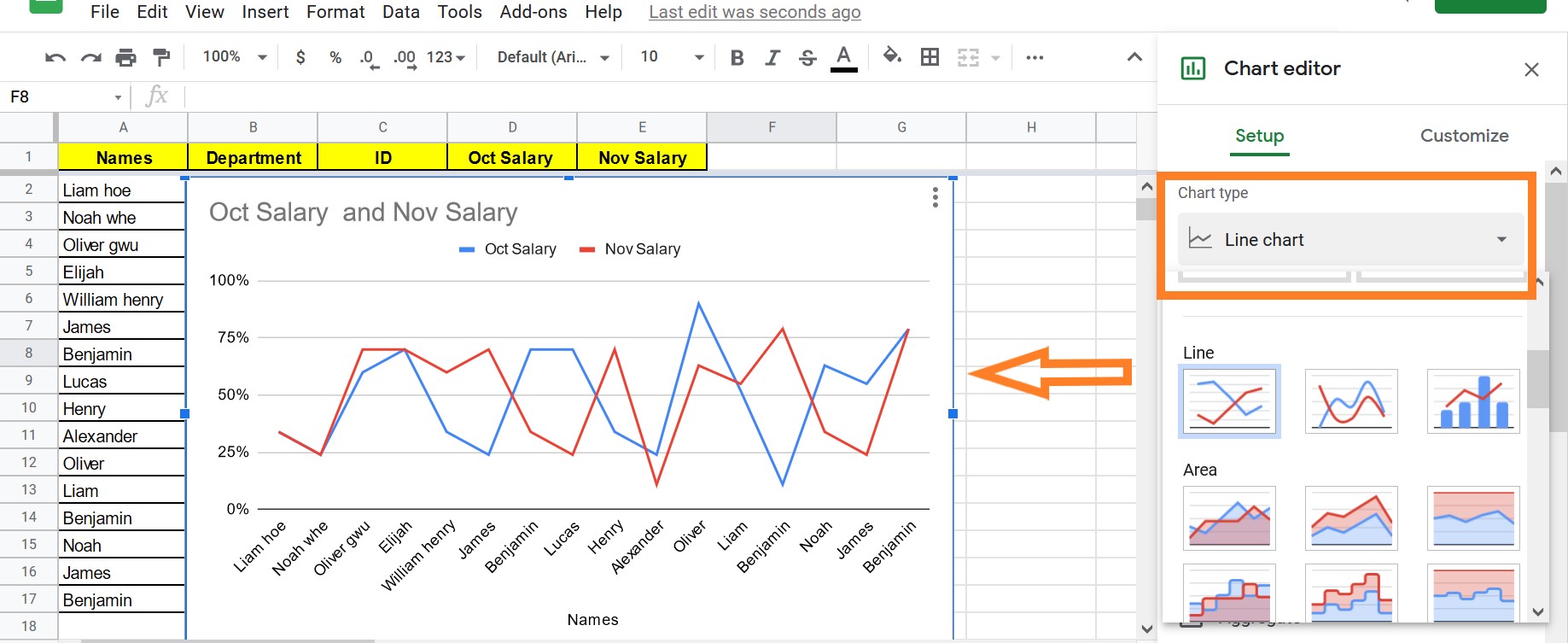Screen dimensions: 1568x643
Task: Open the toolbar More options ellipsis
Action: pos(1035,57)
